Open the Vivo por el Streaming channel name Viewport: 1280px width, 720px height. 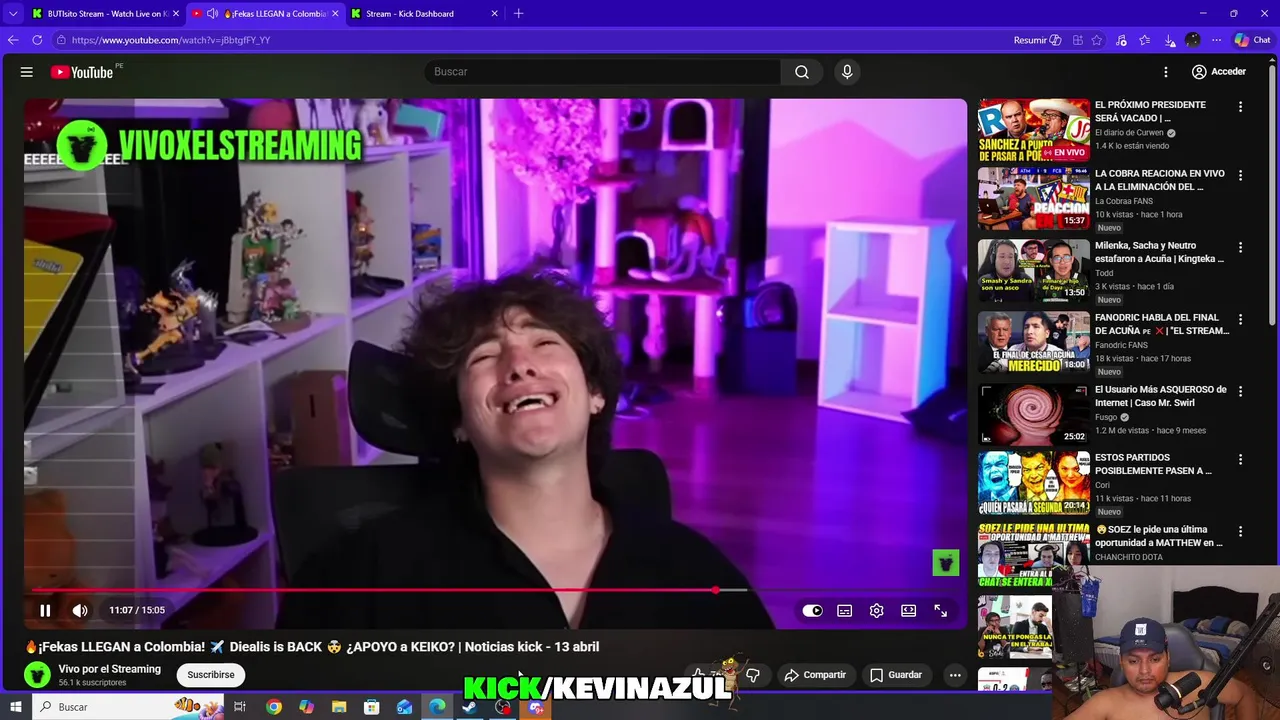tap(110, 669)
